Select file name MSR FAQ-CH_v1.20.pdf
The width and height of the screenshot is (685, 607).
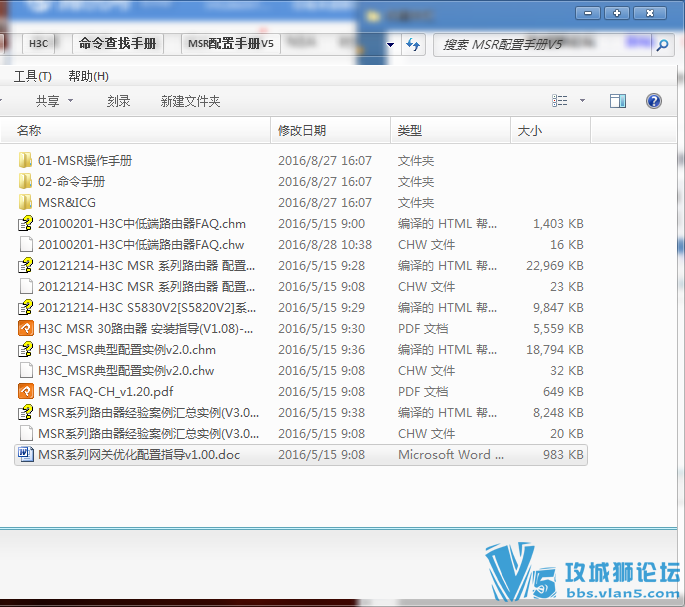click(x=105, y=391)
